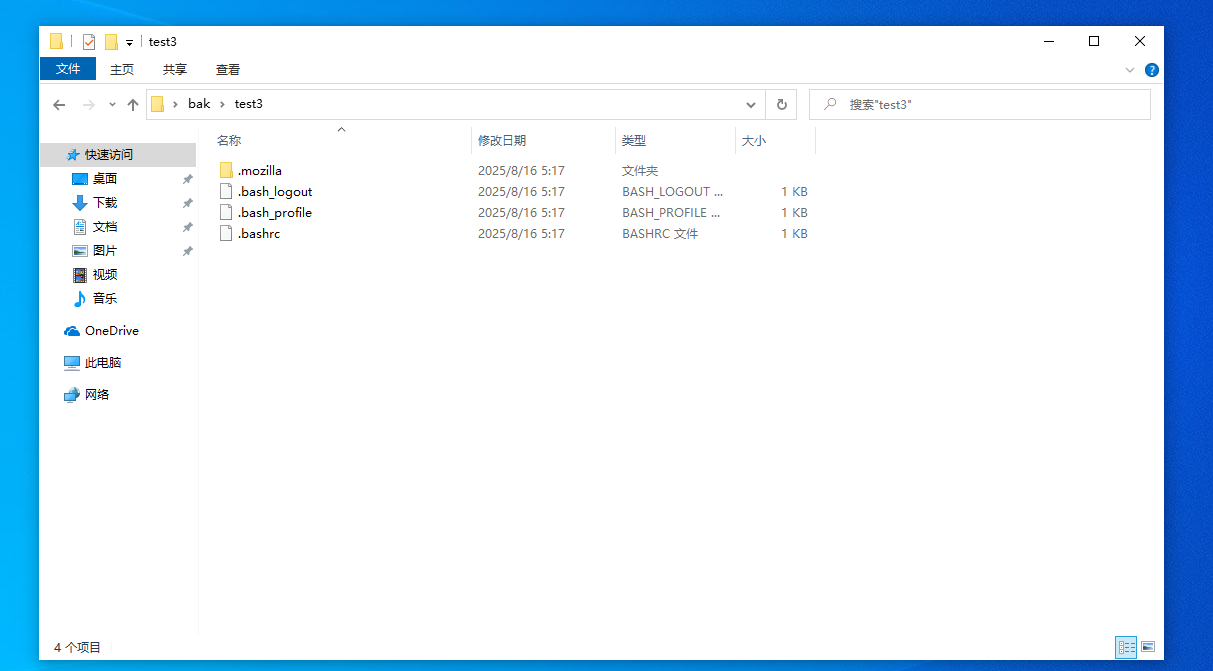Image resolution: width=1213 pixels, height=671 pixels.
Task: Select the .bash_logout file
Action: 275,192
